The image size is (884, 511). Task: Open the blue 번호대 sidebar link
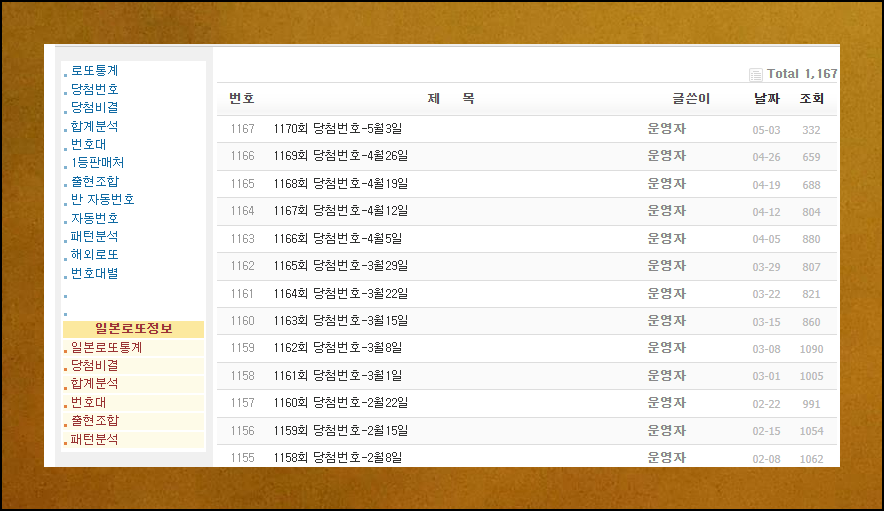pyautogui.click(x=89, y=144)
